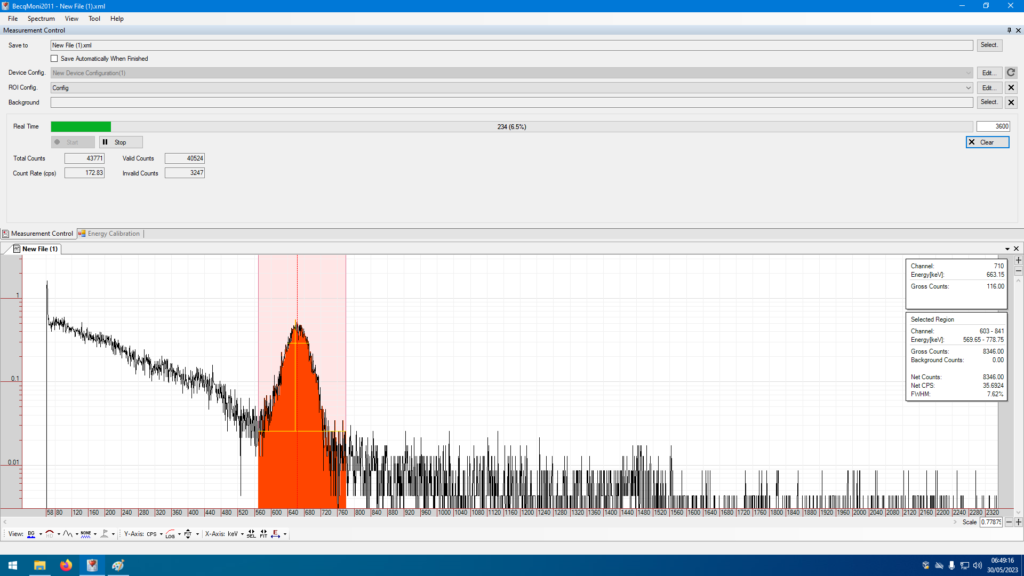Click the HD arc view icon
The image size is (1024, 576).
50,534
